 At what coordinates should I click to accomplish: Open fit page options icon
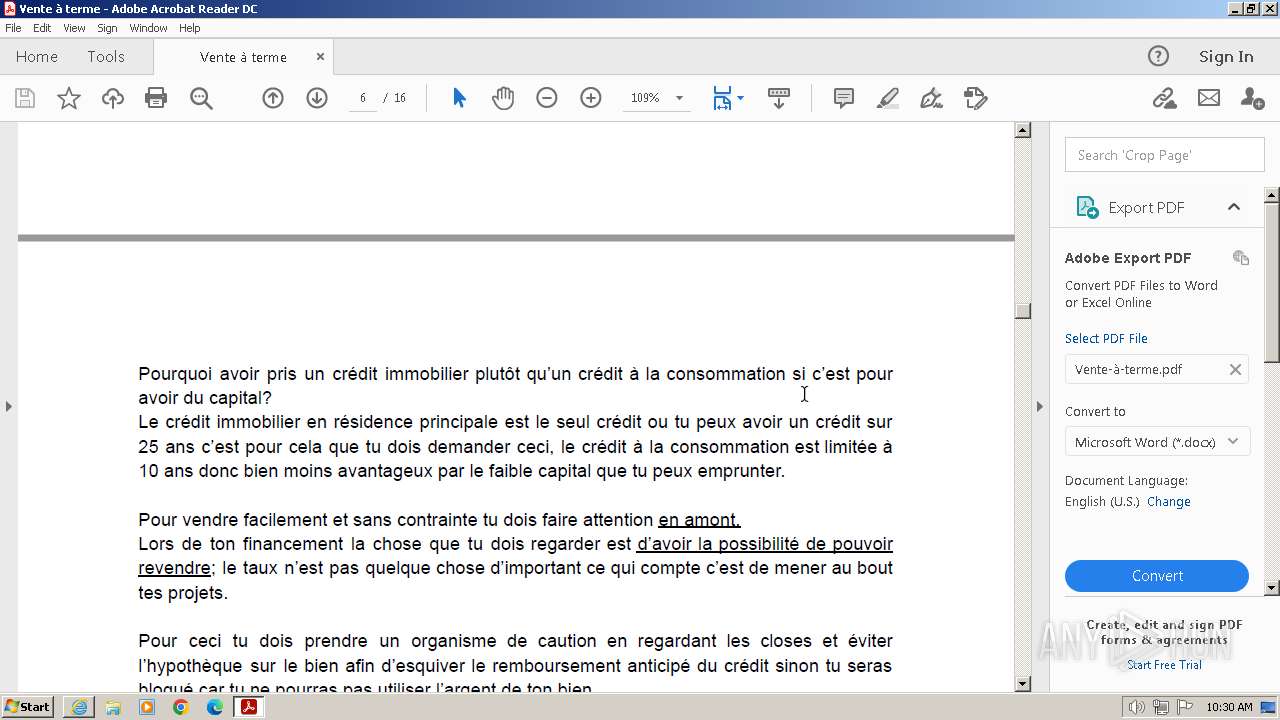[727, 98]
